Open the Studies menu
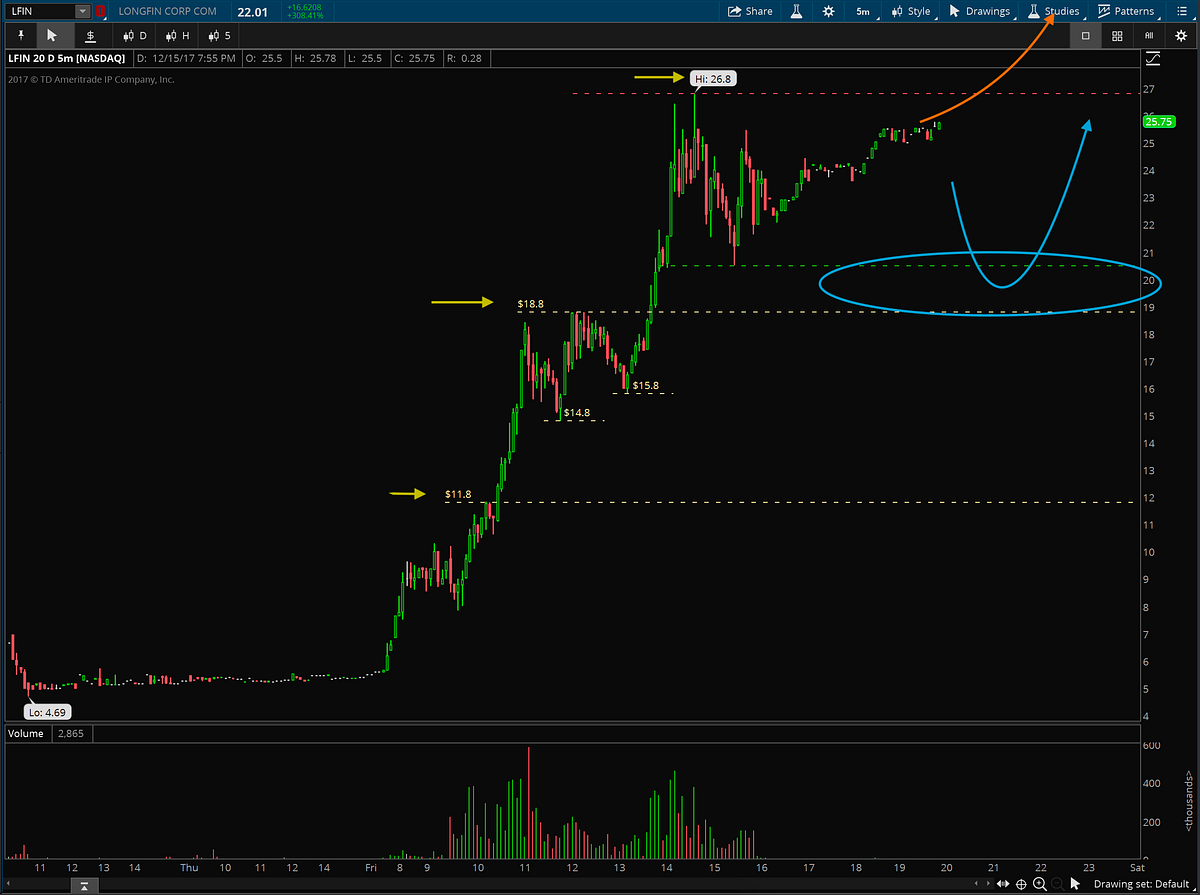The image size is (1200, 895). (1053, 10)
